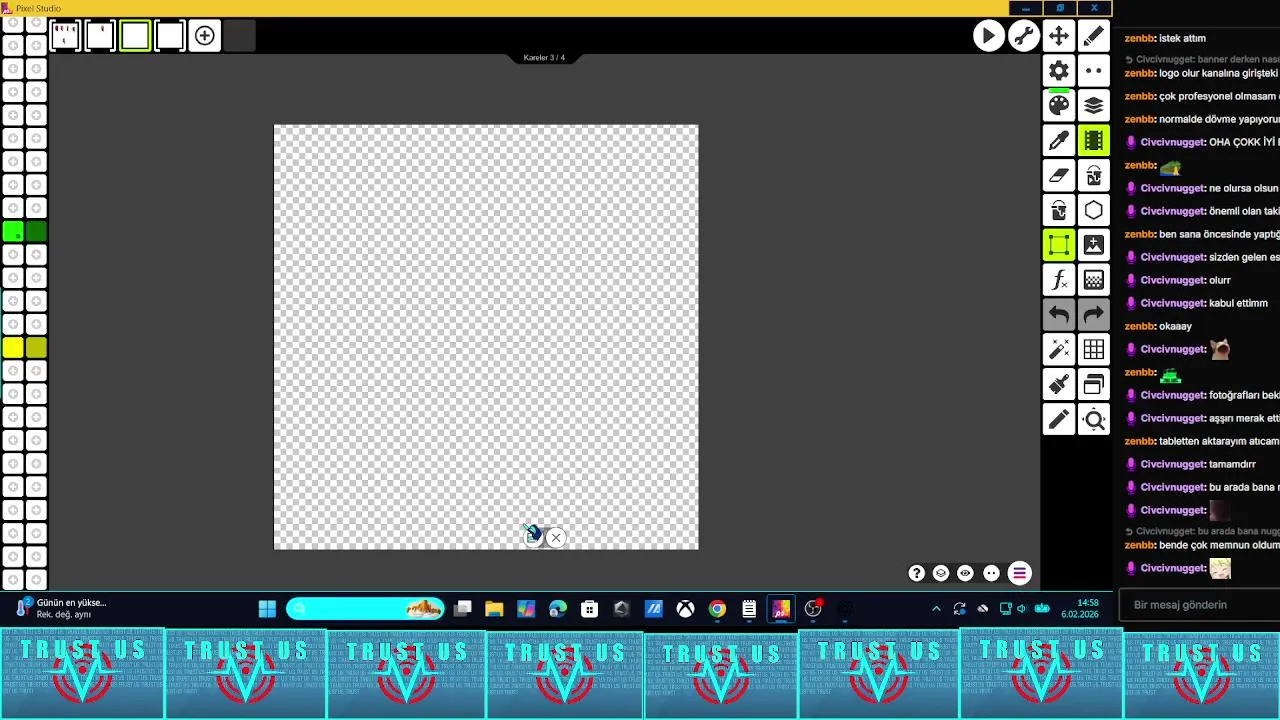
Task: Open help question mark button
Action: click(916, 573)
